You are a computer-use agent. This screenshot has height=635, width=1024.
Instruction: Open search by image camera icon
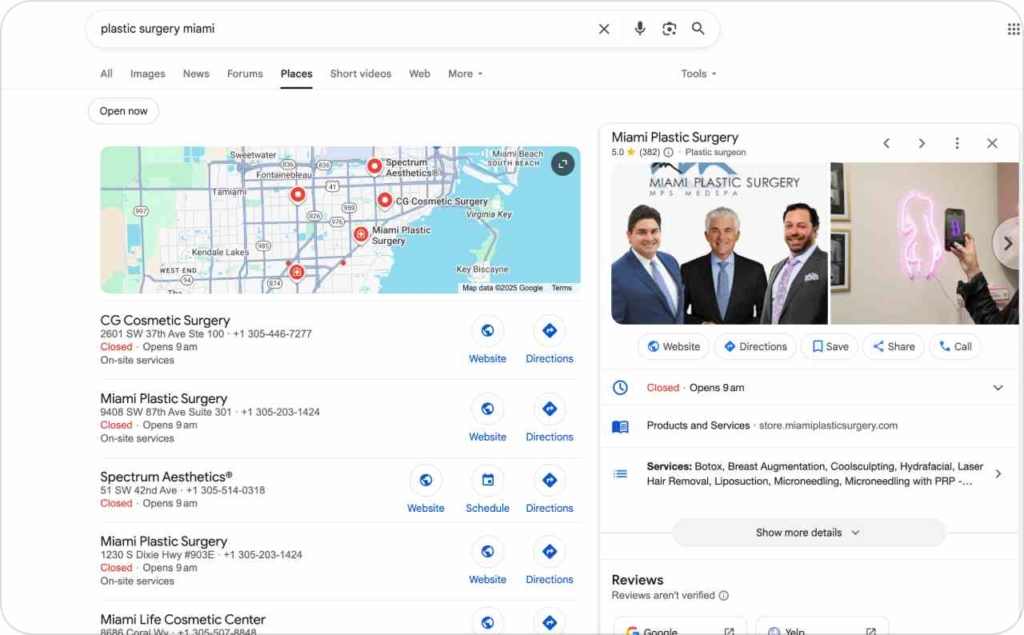669,29
